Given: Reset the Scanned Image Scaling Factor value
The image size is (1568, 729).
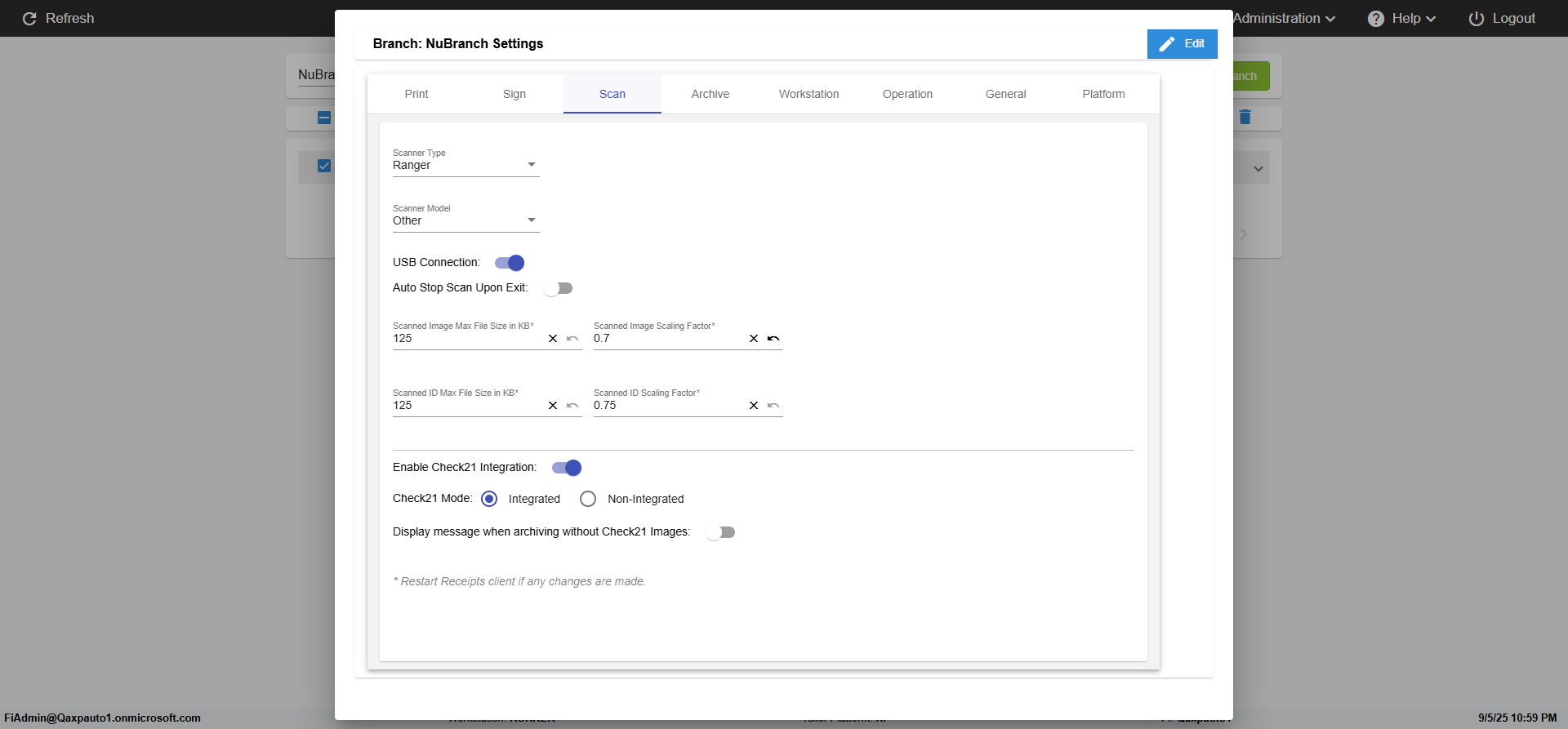Looking at the screenshot, I should pyautogui.click(x=773, y=339).
